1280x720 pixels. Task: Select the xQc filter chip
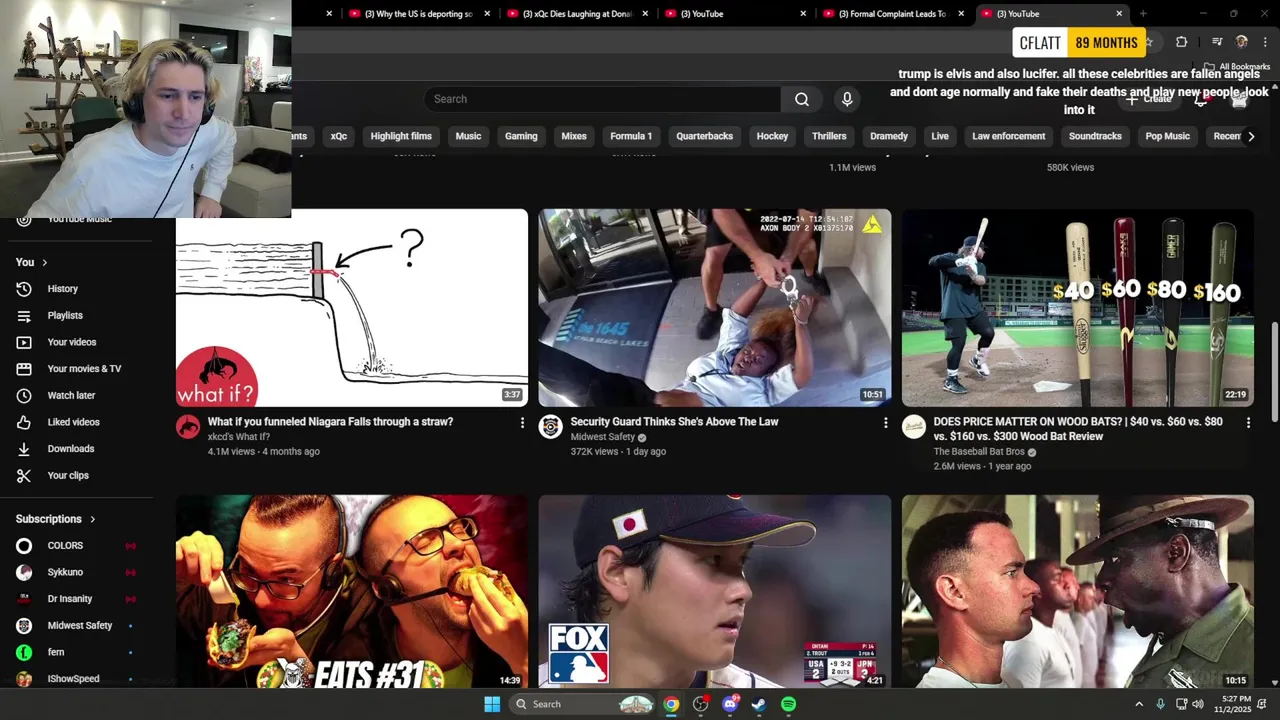(339, 136)
